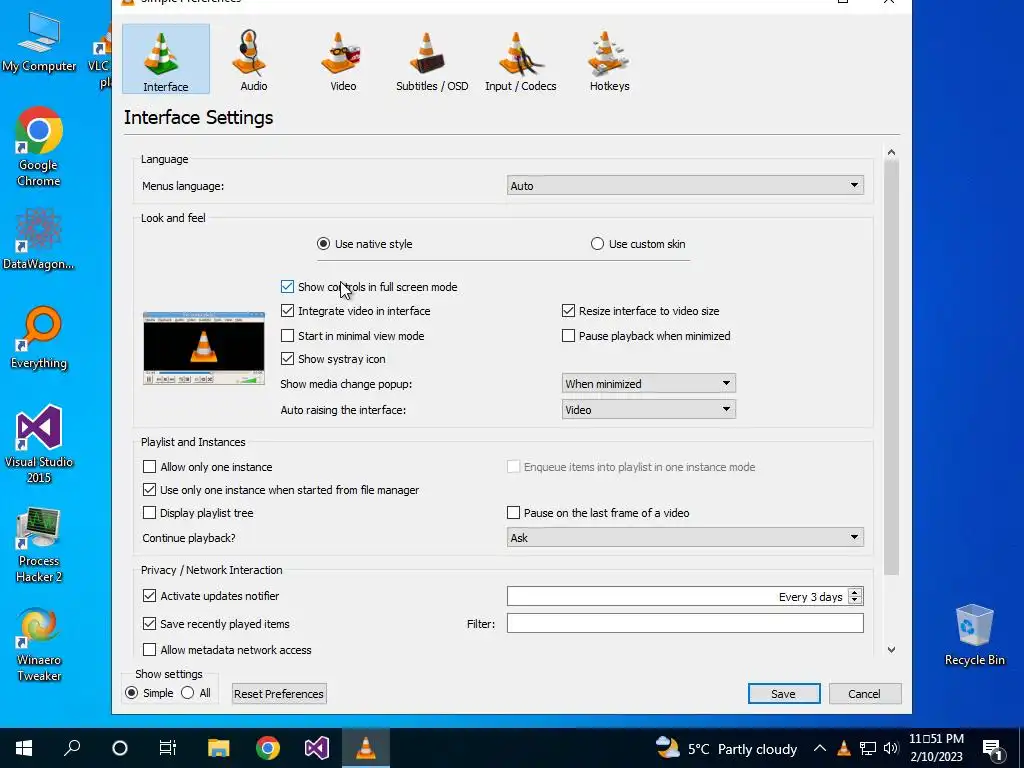Select Google Chrome desktop shortcut

coord(39,146)
